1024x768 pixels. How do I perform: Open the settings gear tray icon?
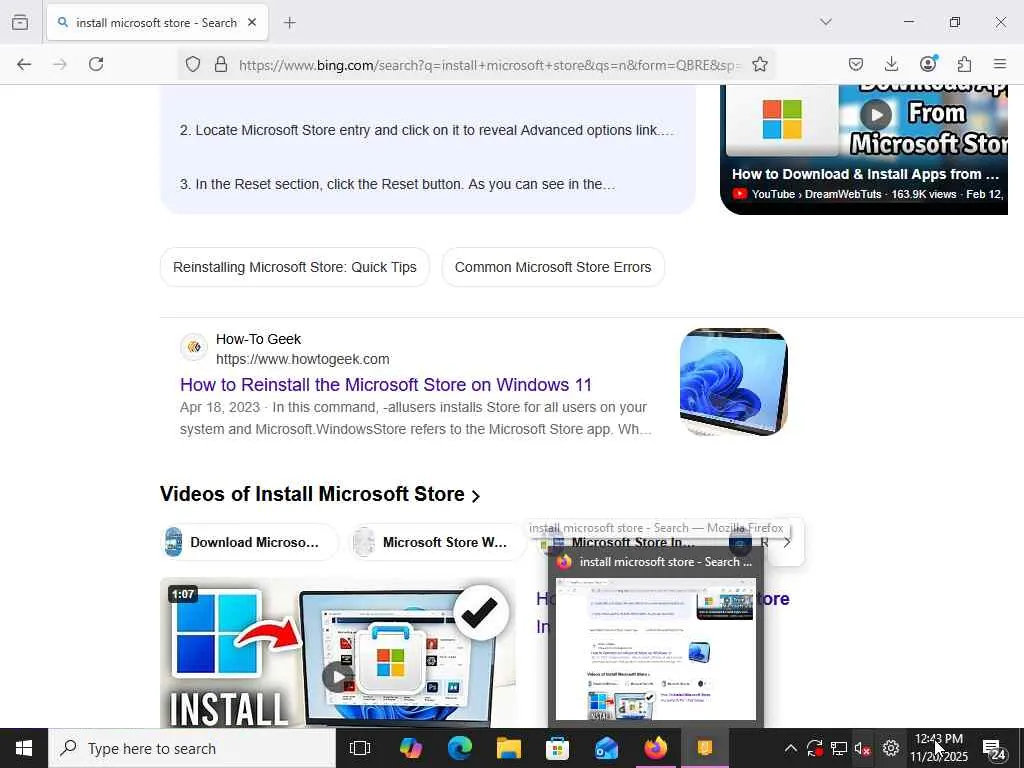[891, 748]
